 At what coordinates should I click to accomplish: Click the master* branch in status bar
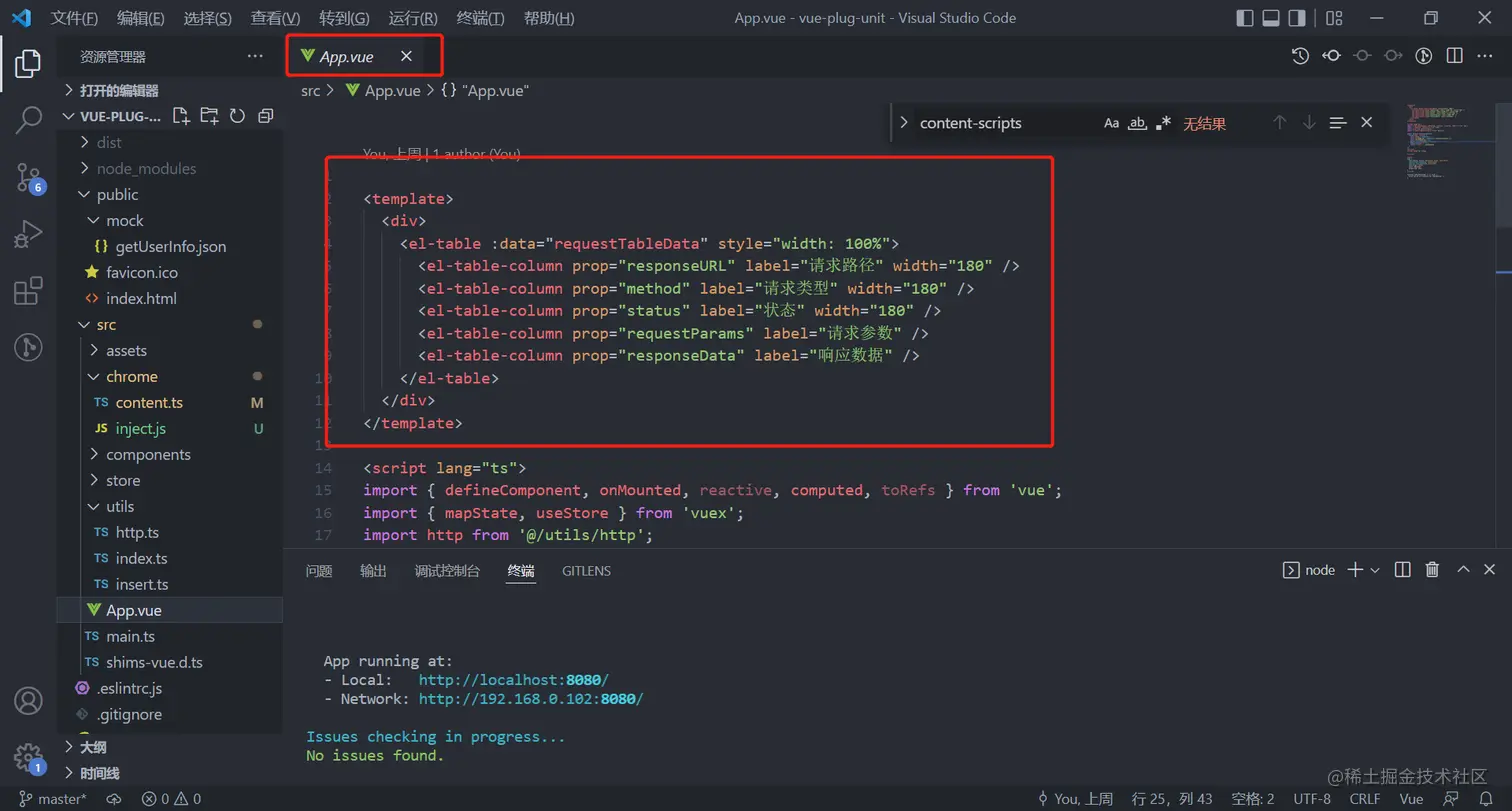coord(53,799)
